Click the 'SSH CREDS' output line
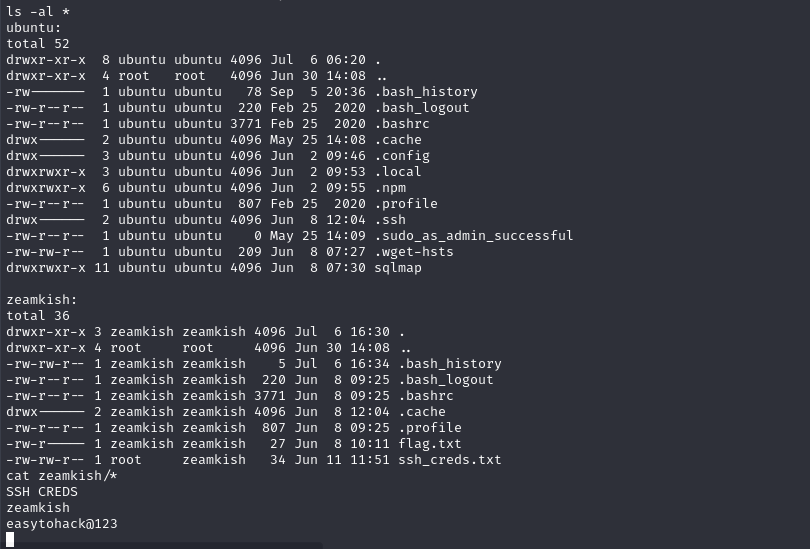Image resolution: width=810 pixels, height=549 pixels. (42, 492)
